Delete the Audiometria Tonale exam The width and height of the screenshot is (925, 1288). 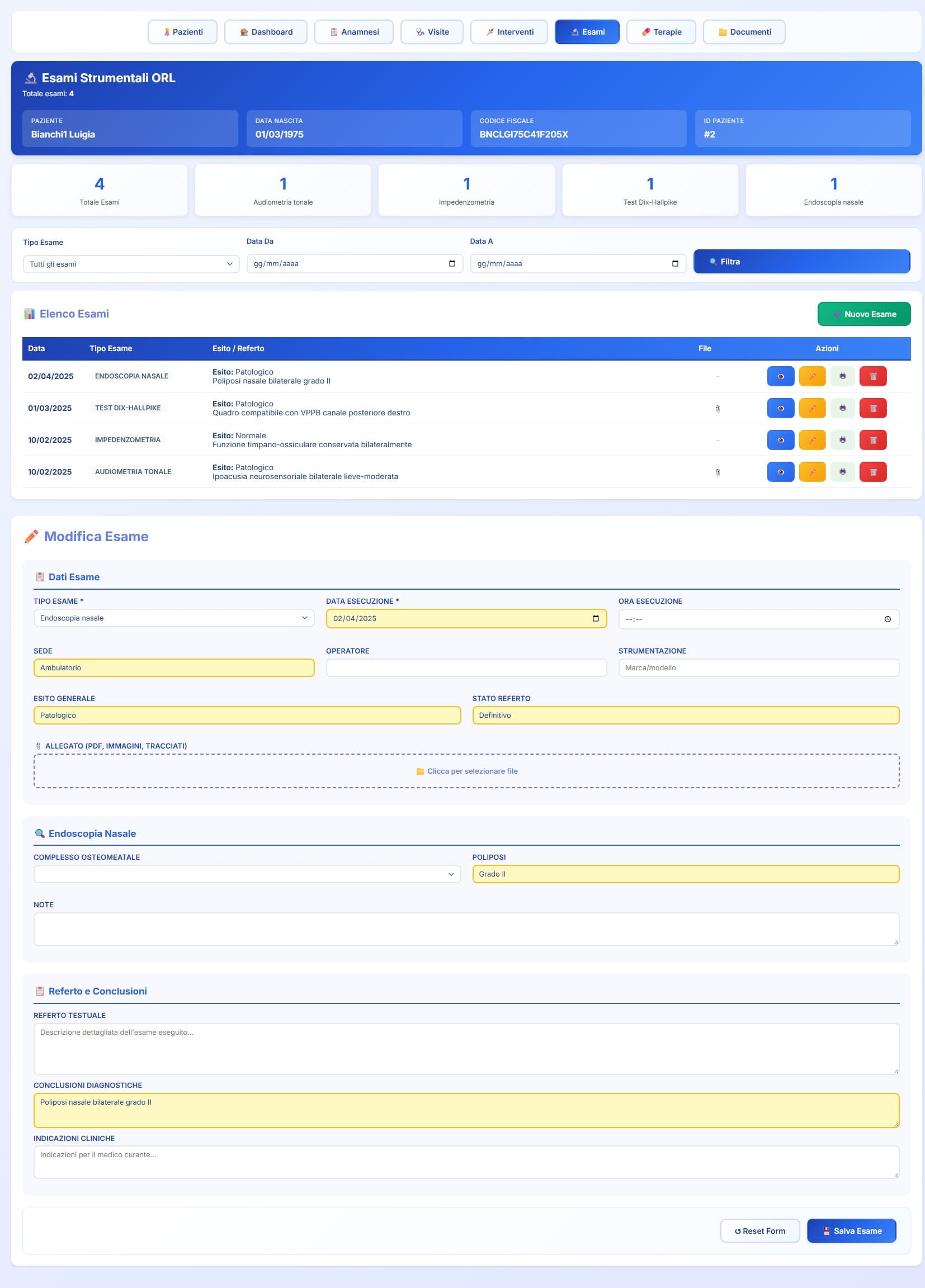point(873,471)
